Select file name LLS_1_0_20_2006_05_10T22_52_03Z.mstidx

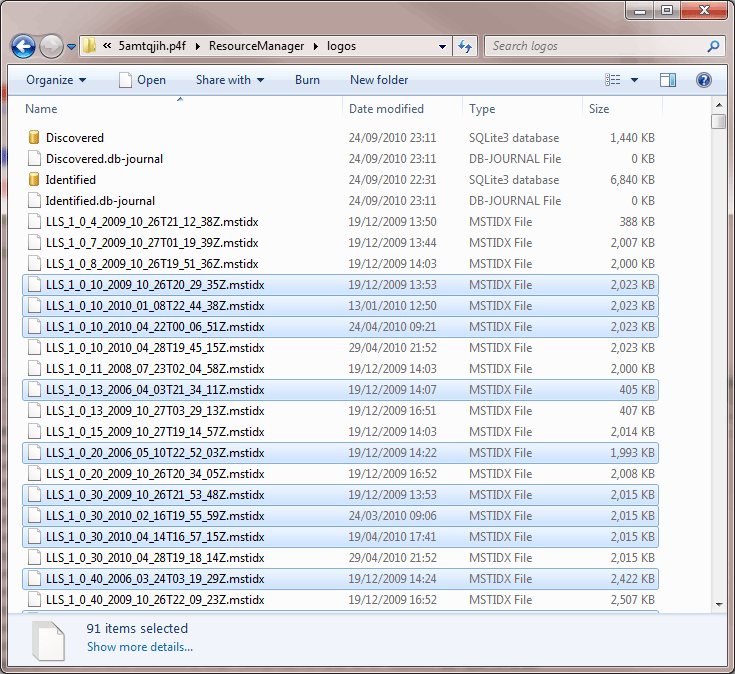155,453
